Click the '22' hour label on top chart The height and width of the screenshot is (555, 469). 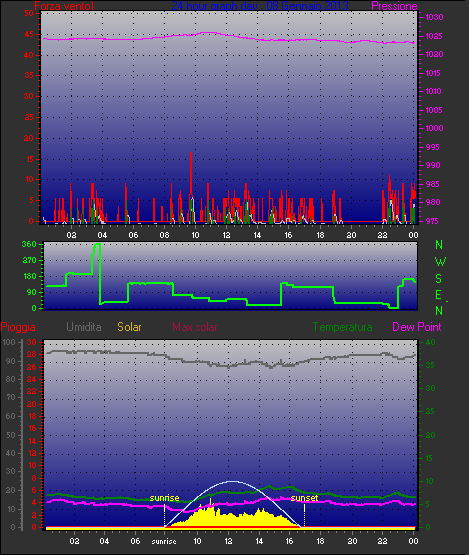coord(382,235)
